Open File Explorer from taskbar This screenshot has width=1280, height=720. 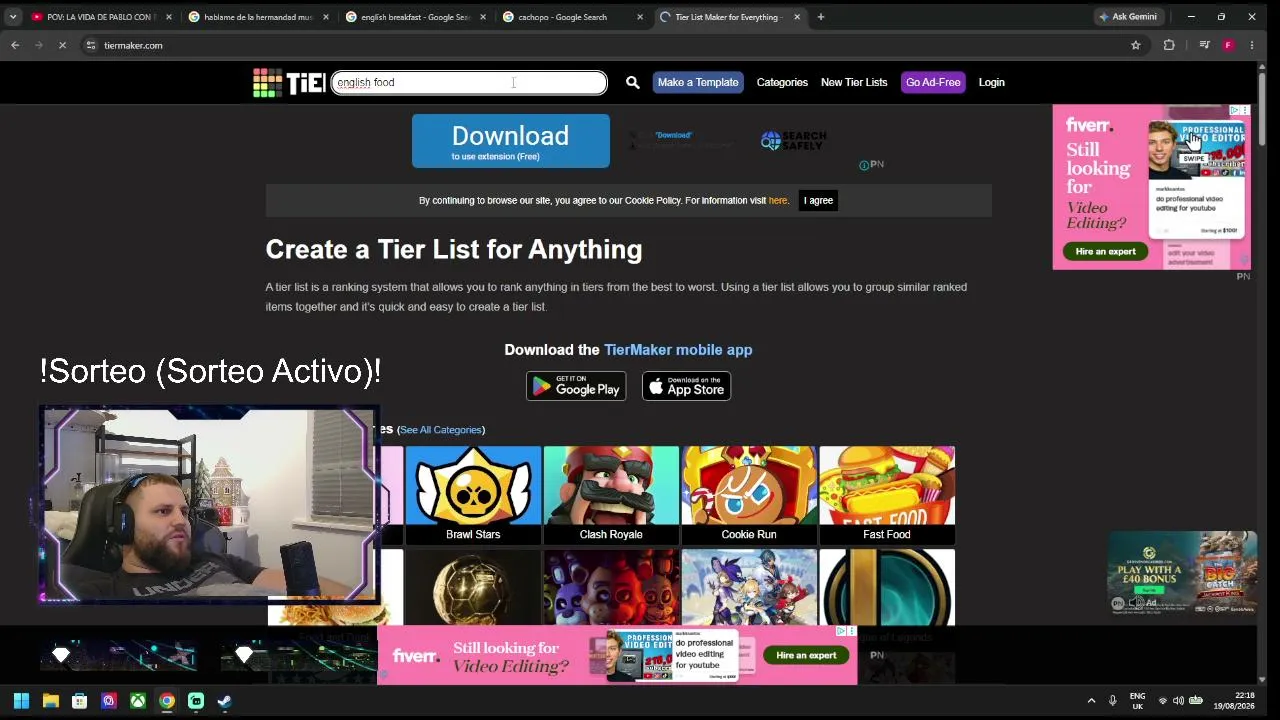click(51, 701)
